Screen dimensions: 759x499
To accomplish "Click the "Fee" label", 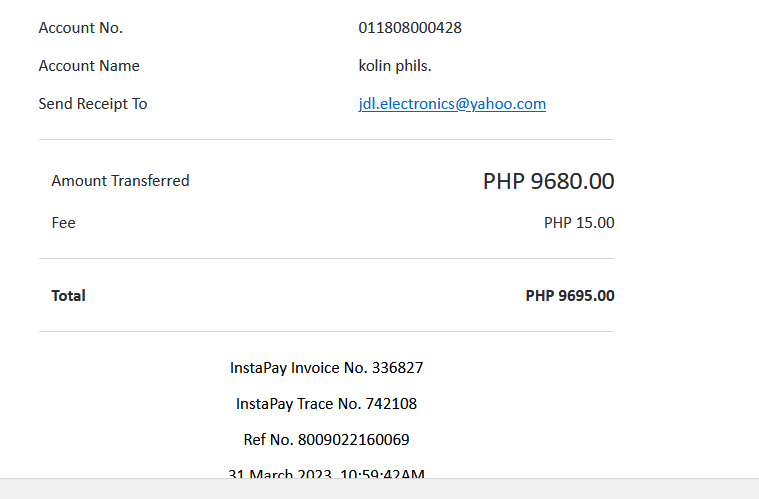I will pos(63,223).
